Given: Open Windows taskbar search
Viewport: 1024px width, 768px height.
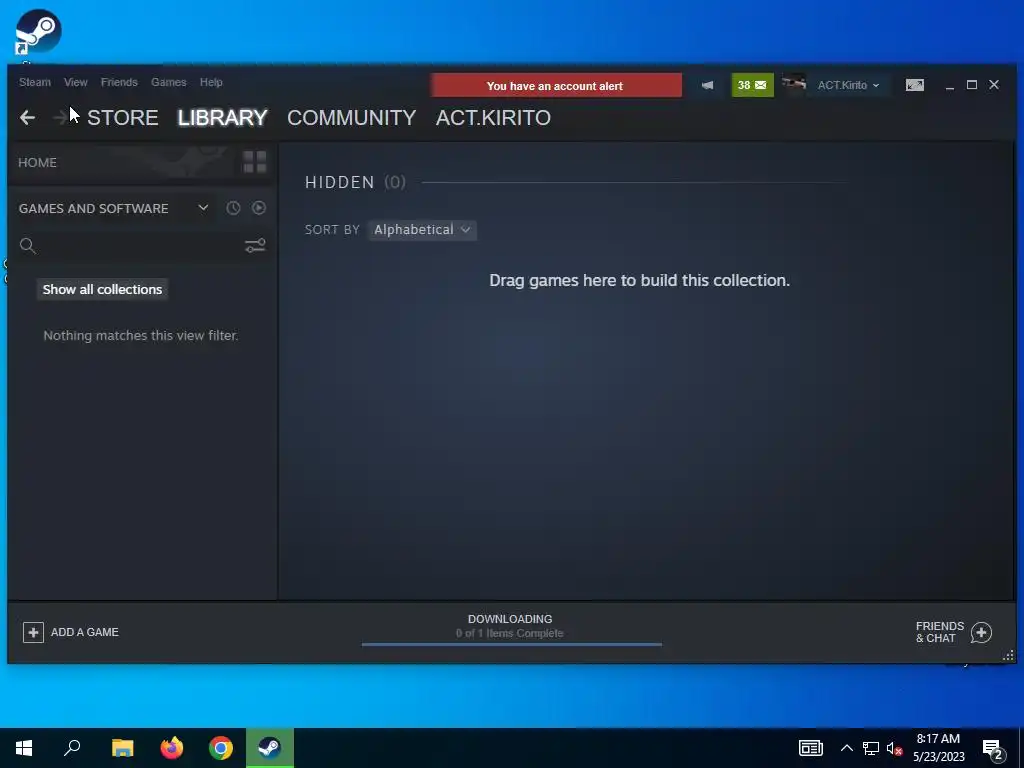Looking at the screenshot, I should (x=72, y=748).
